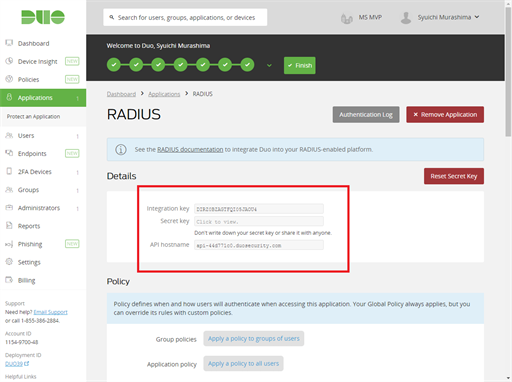512x382 pixels.
Task: Select Protect an Application submenu item
Action: click(x=33, y=116)
